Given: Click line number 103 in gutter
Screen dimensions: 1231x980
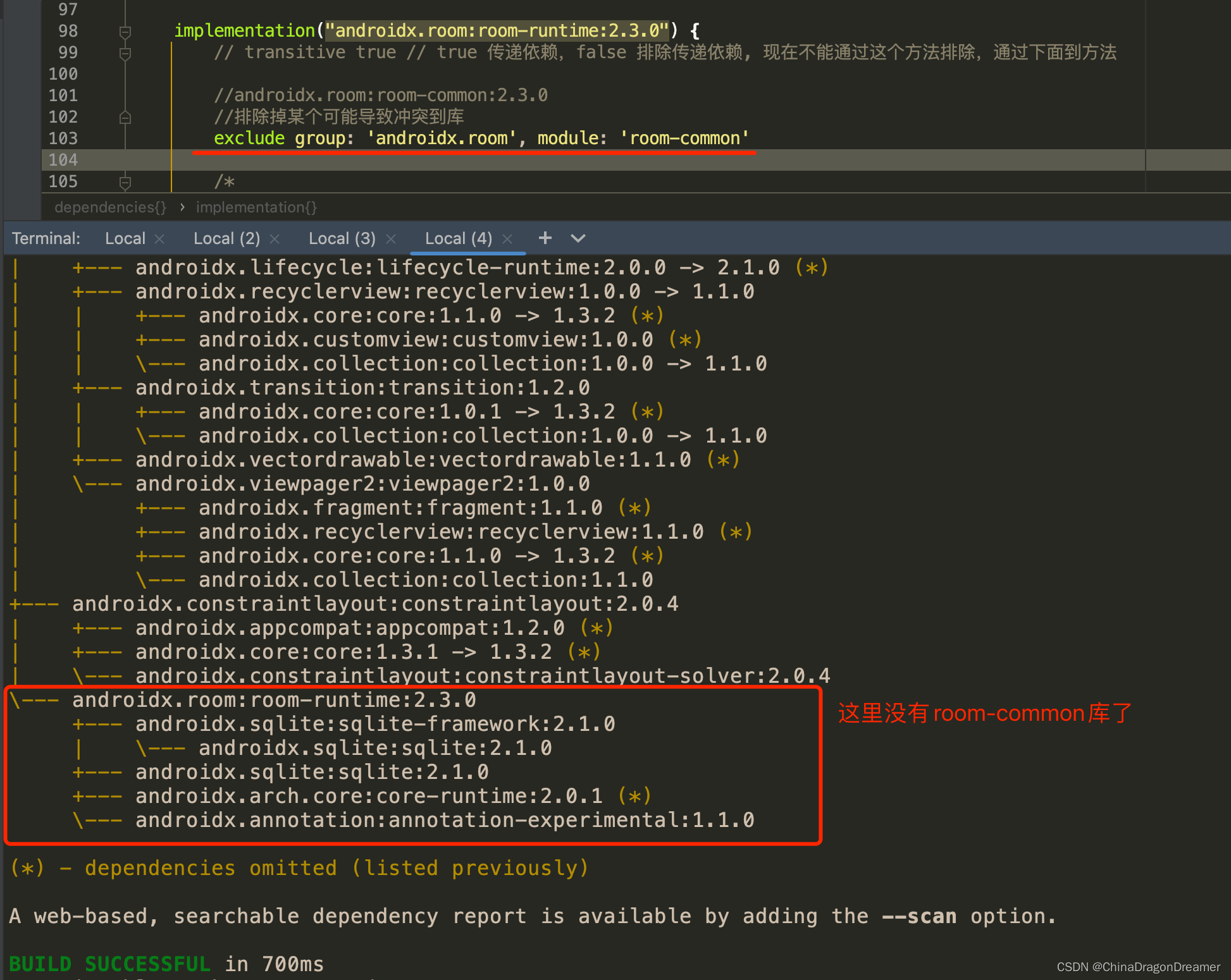Looking at the screenshot, I should pos(63,138).
